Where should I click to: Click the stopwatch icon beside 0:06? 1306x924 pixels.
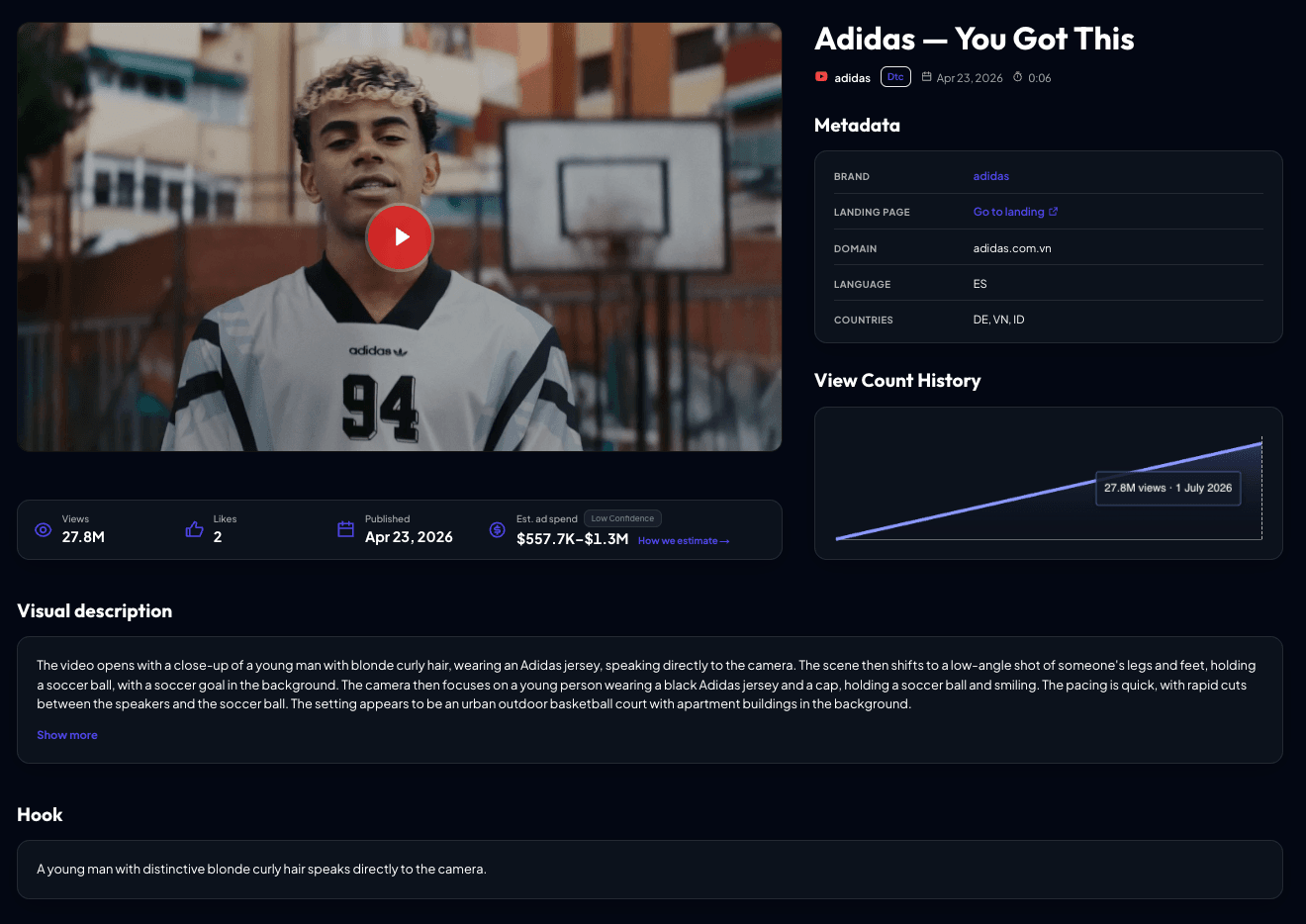(1017, 76)
